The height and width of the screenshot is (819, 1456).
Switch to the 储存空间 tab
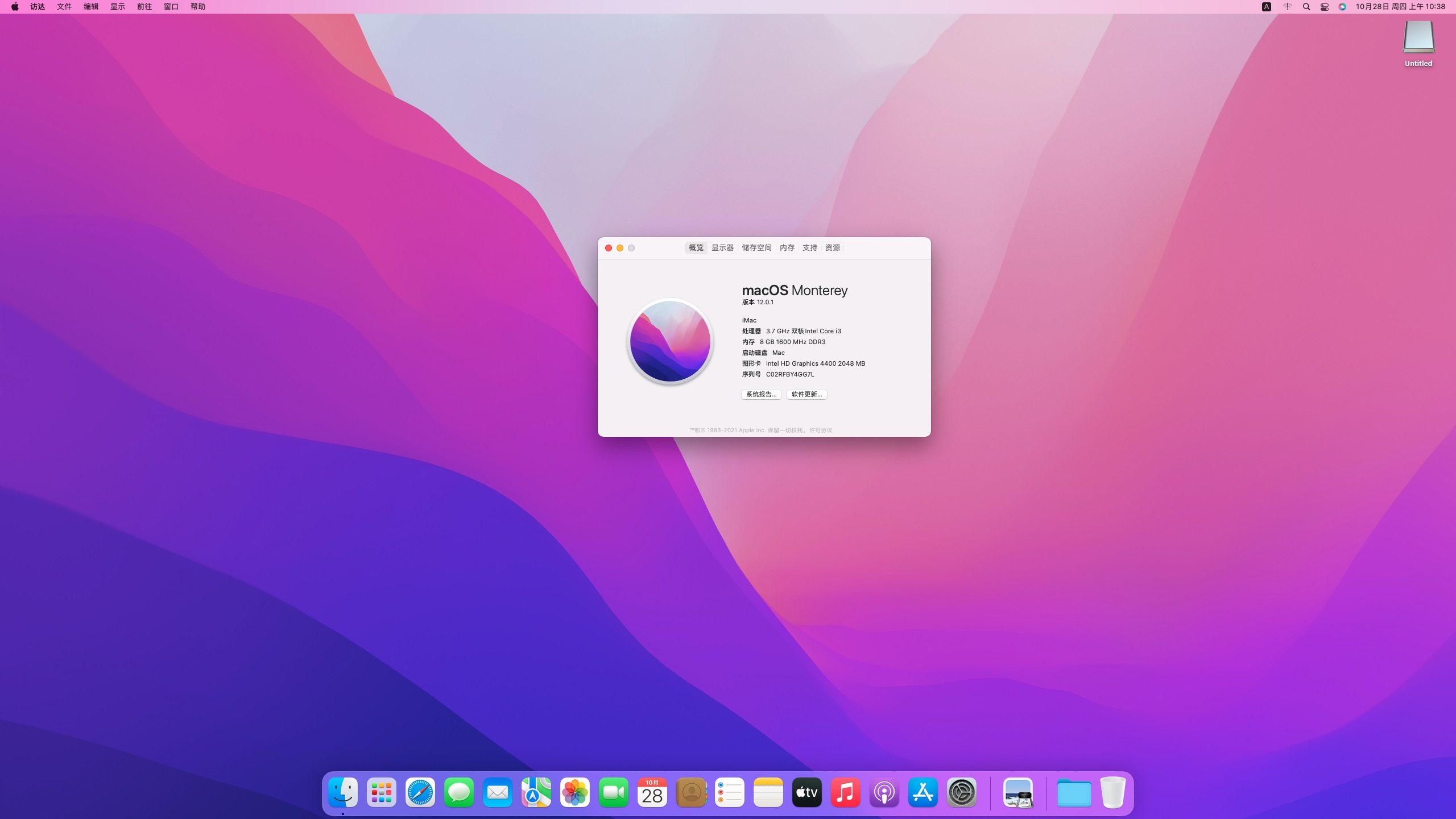[x=756, y=248]
